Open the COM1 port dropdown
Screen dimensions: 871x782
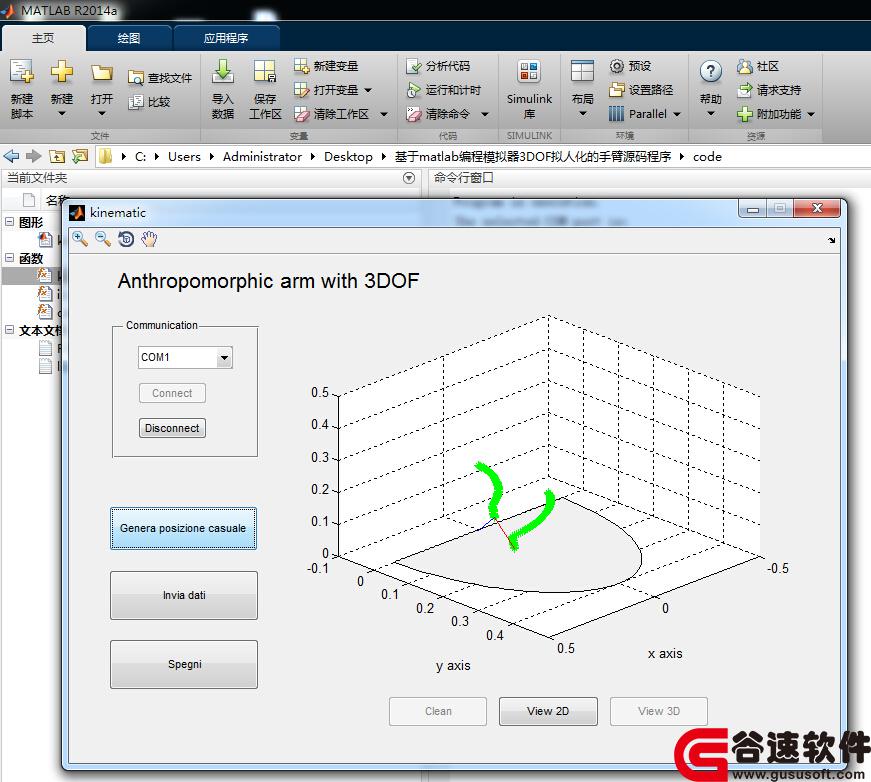coord(224,358)
